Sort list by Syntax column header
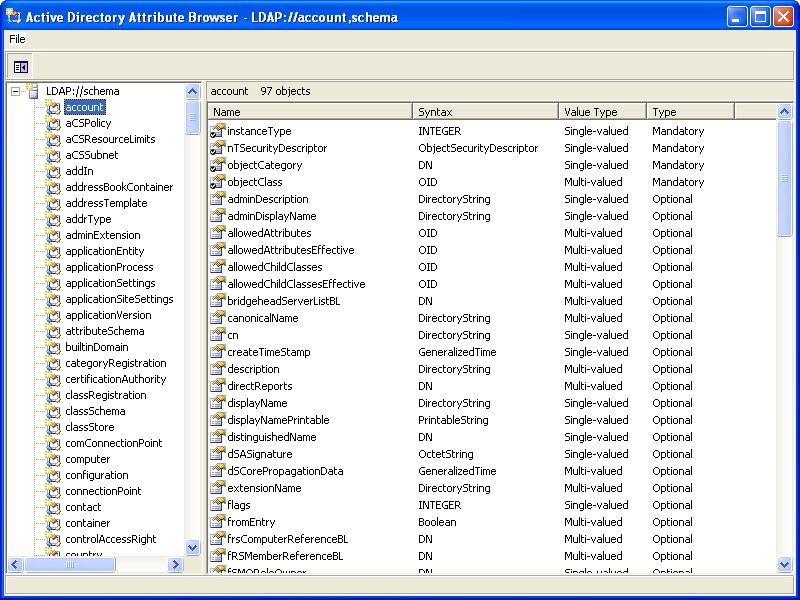 point(485,112)
